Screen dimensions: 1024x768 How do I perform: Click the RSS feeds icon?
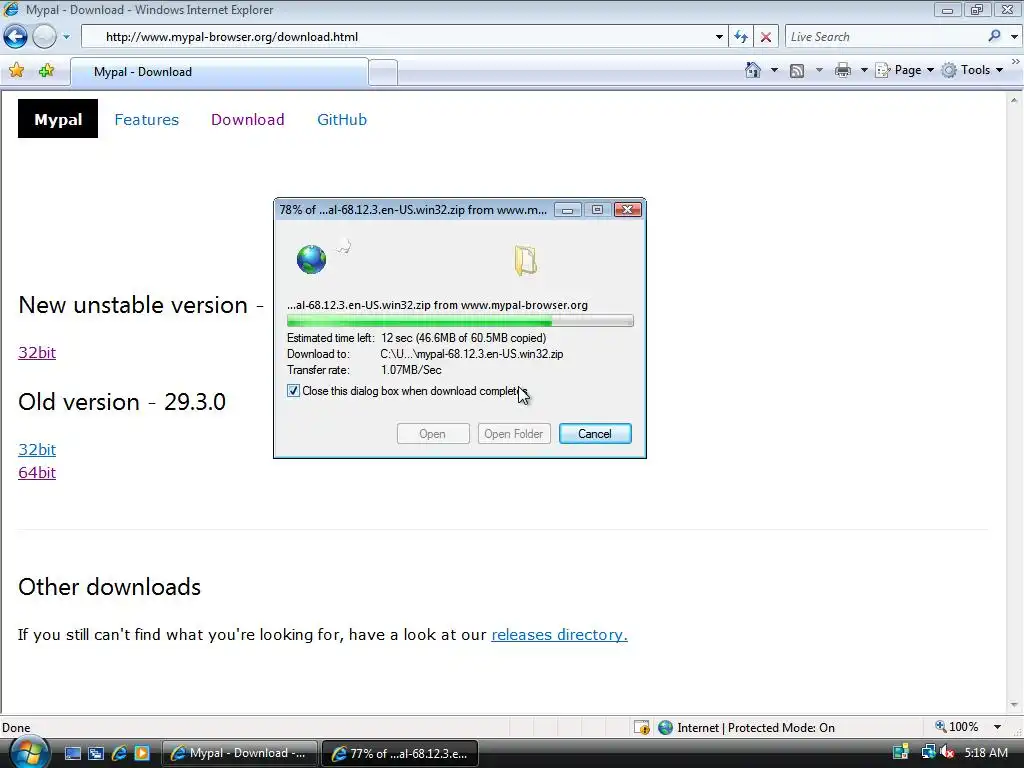point(797,71)
